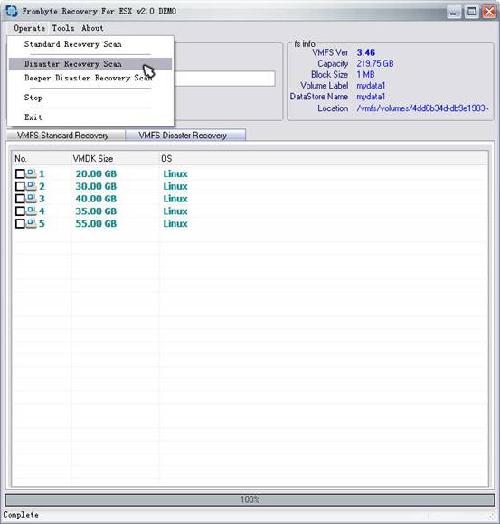Click the Capacity value 219.75 GB
The width and height of the screenshot is (500, 524).
pos(375,63)
